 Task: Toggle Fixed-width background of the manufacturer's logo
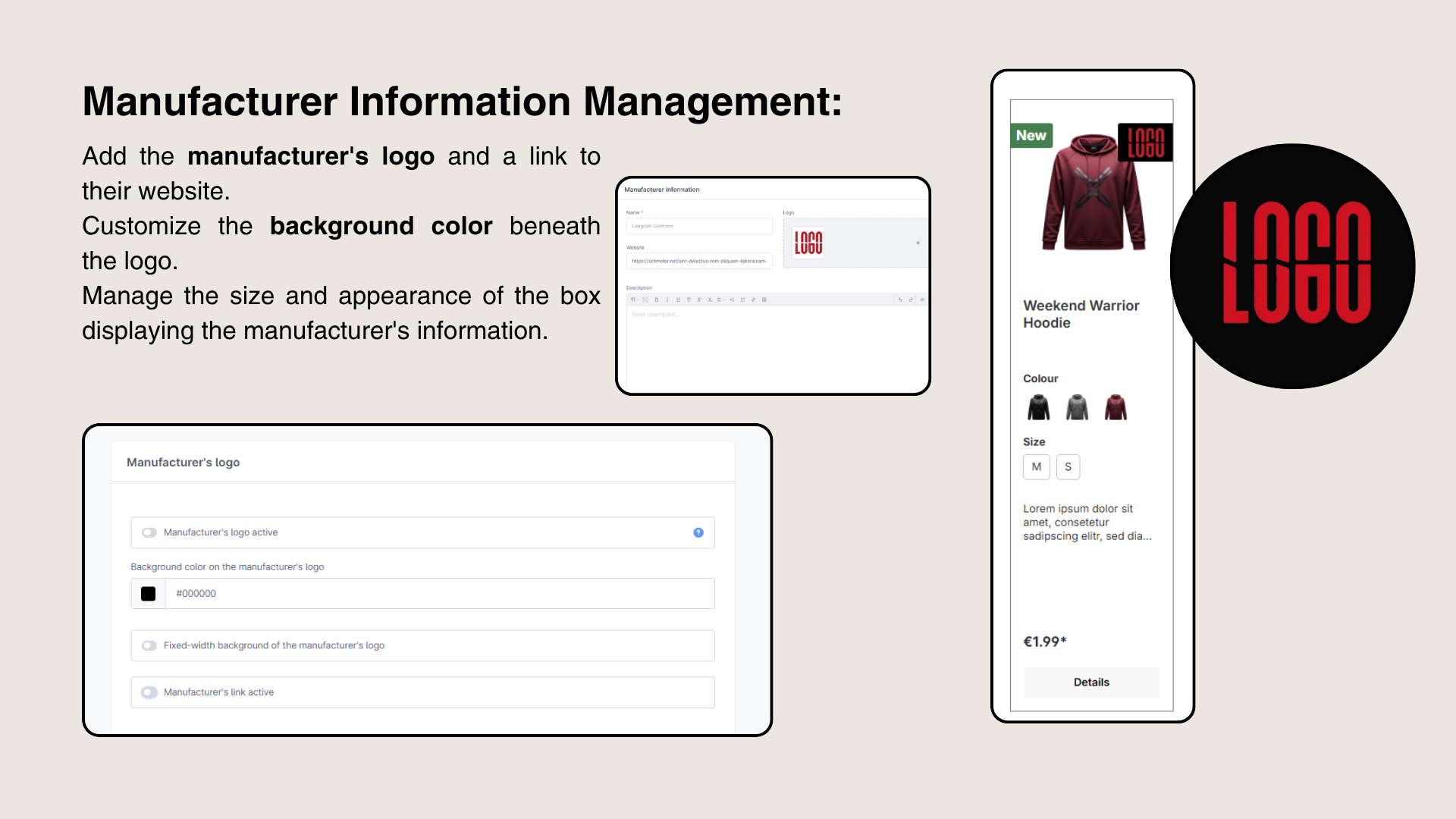149,645
